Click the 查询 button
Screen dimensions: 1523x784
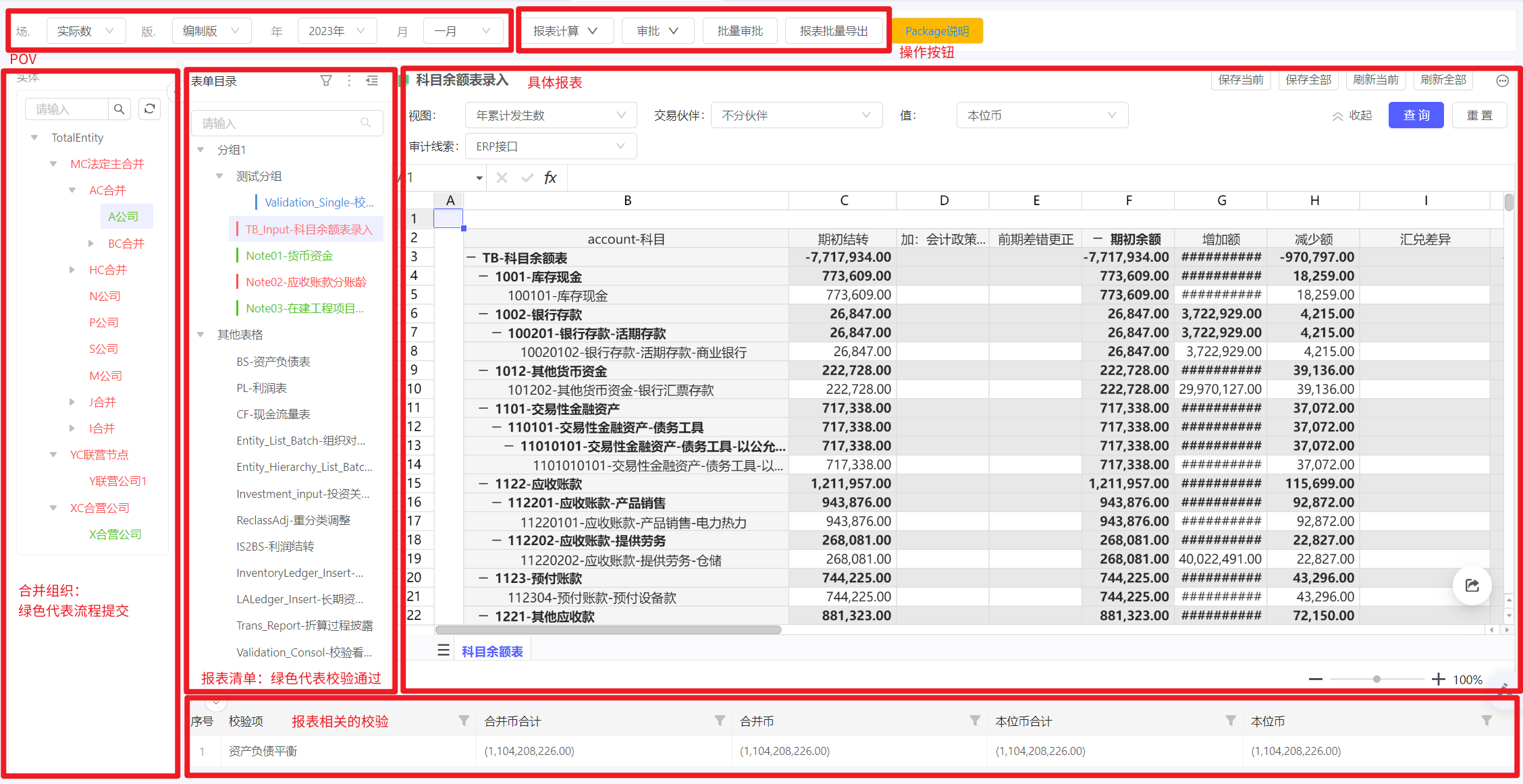pos(1416,115)
